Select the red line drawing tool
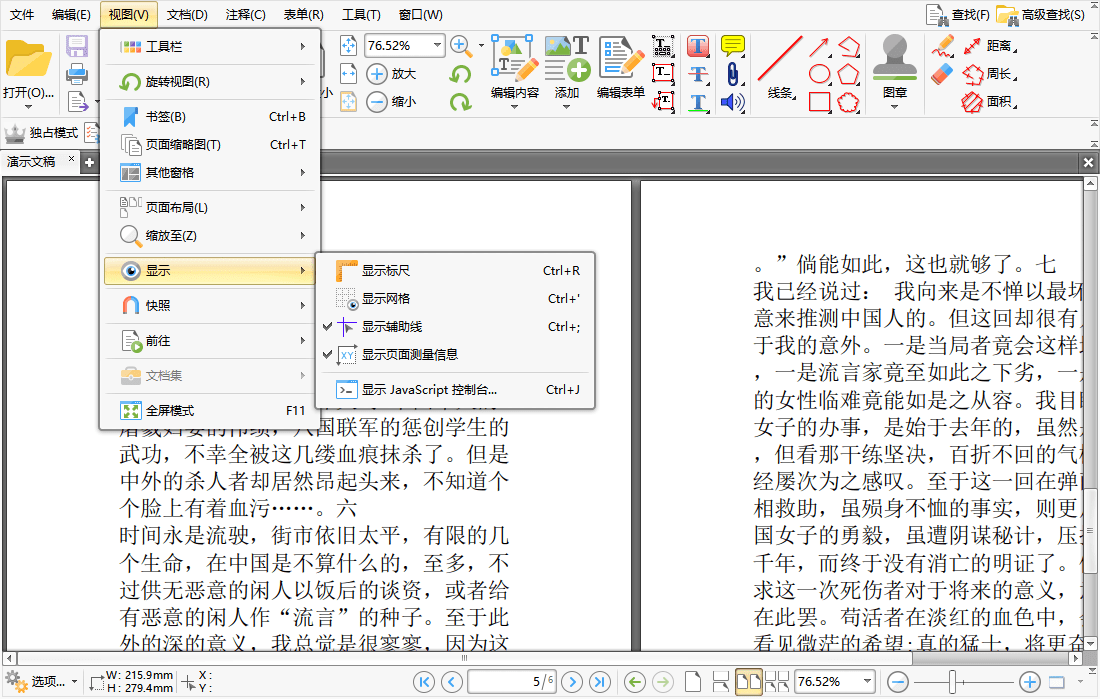The height and width of the screenshot is (699, 1100). [780, 59]
